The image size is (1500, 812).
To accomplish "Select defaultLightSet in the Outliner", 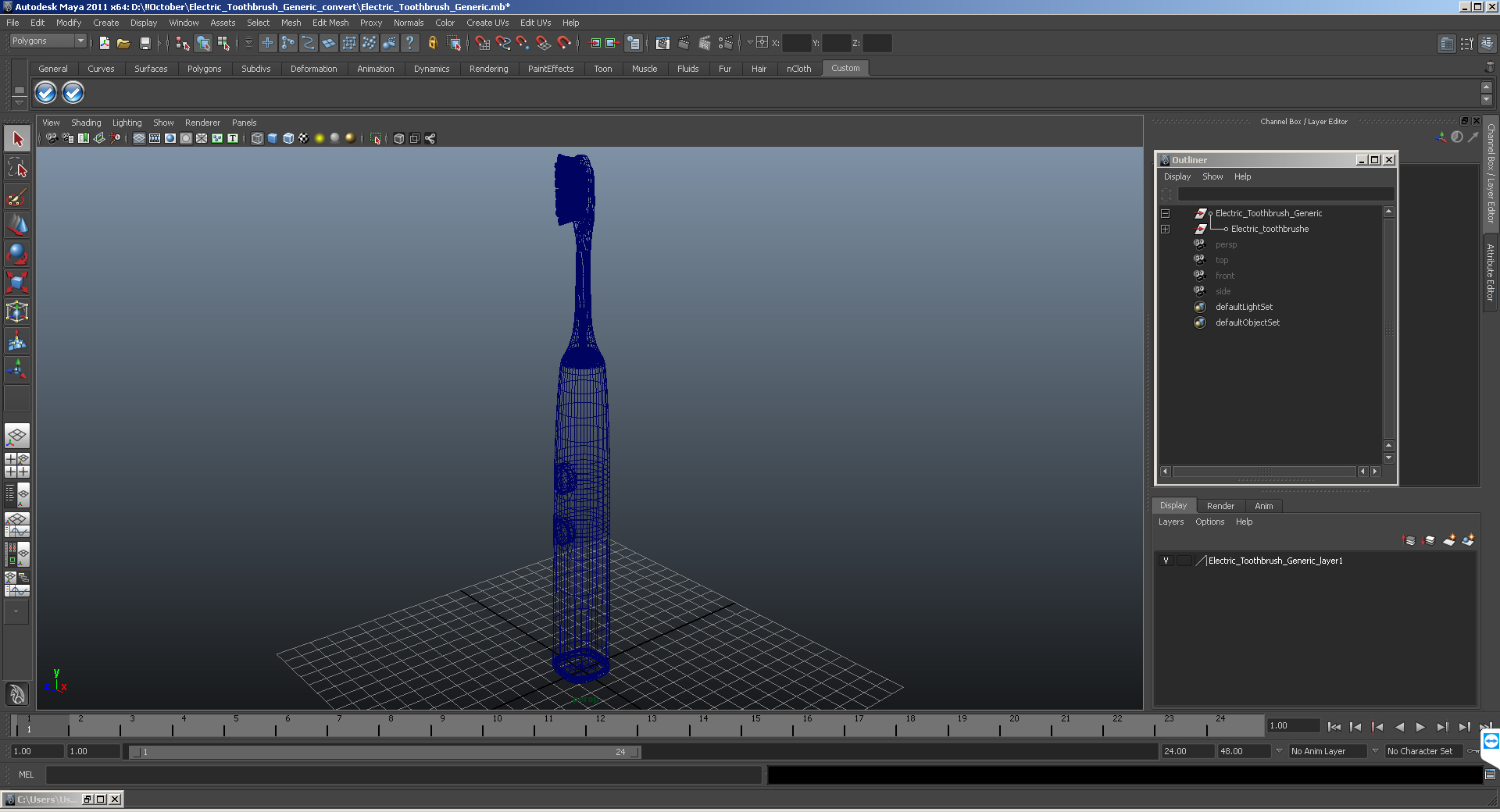I will 1244,307.
